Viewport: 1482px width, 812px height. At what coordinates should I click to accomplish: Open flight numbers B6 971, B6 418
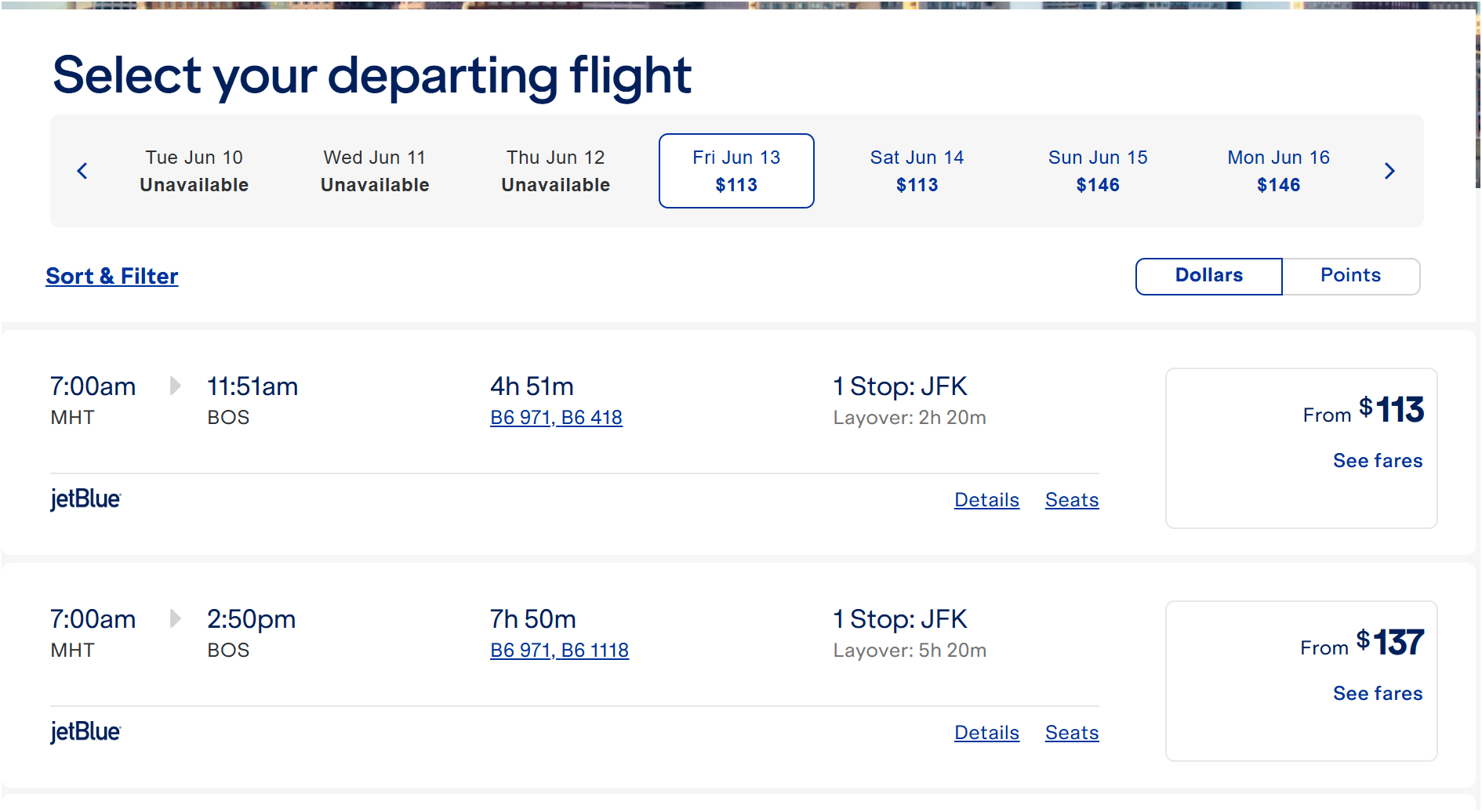pyautogui.click(x=556, y=418)
